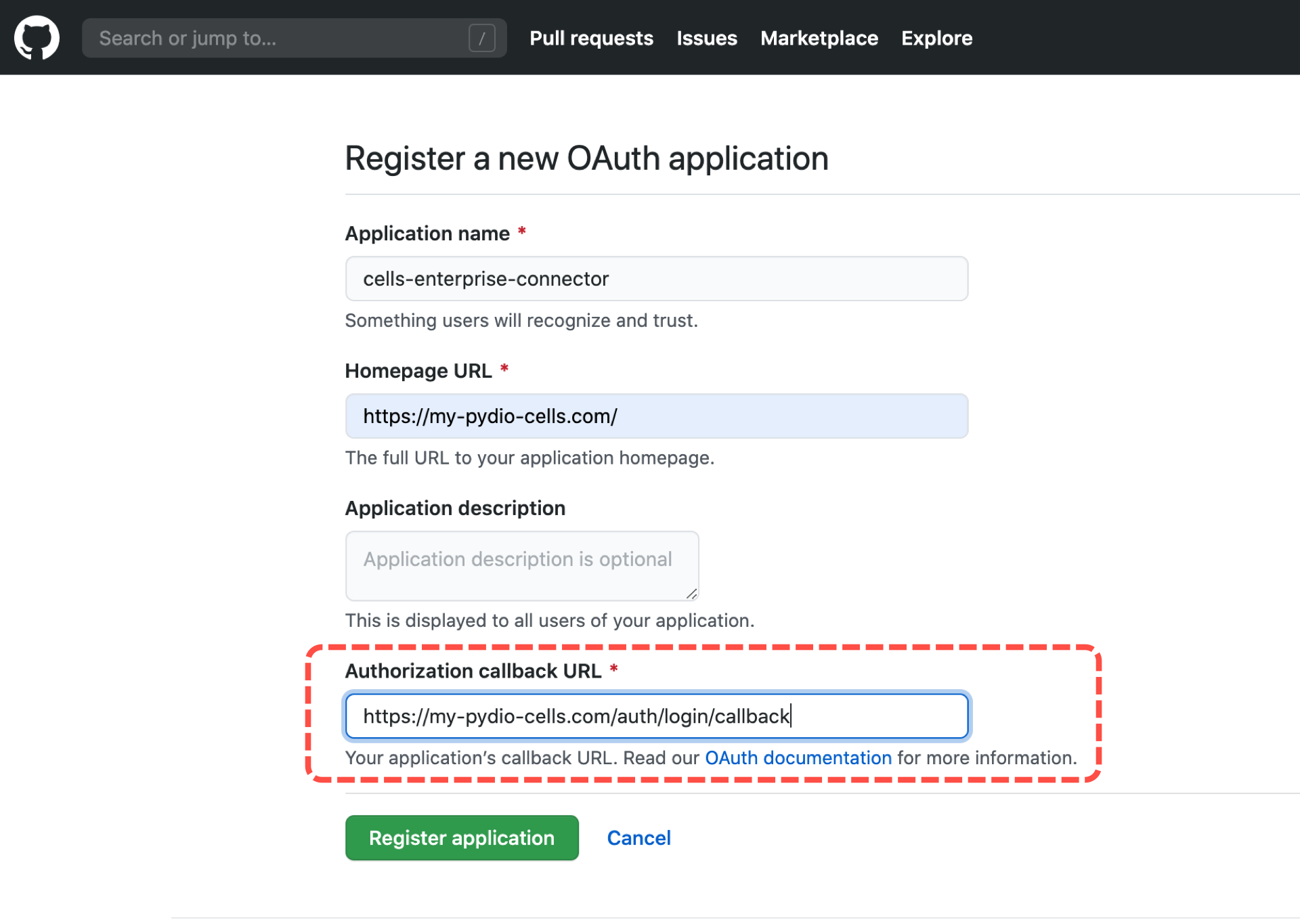Click the Homepage URL label text

418,370
